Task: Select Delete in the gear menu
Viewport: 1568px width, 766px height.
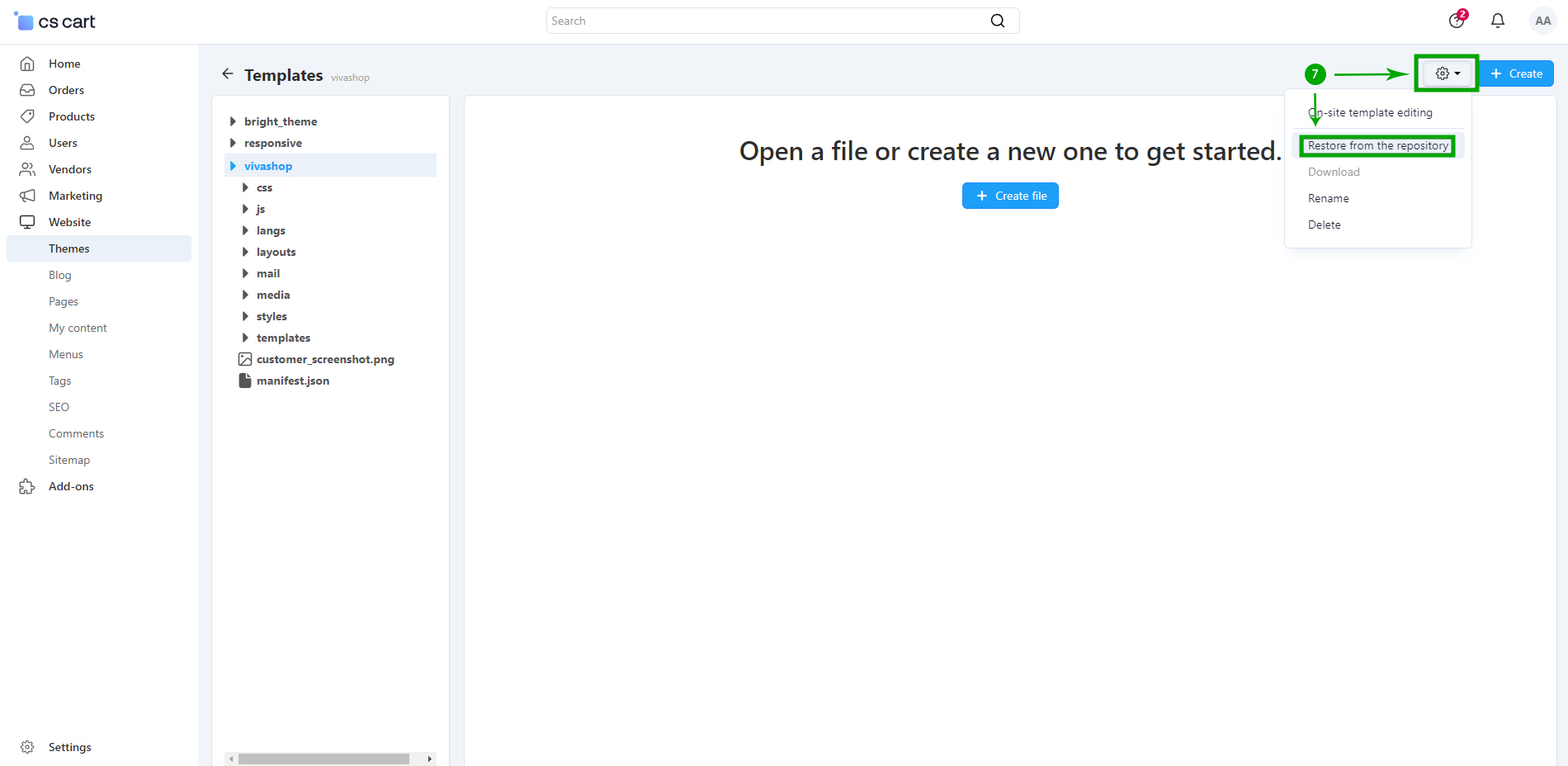Action: tap(1324, 225)
